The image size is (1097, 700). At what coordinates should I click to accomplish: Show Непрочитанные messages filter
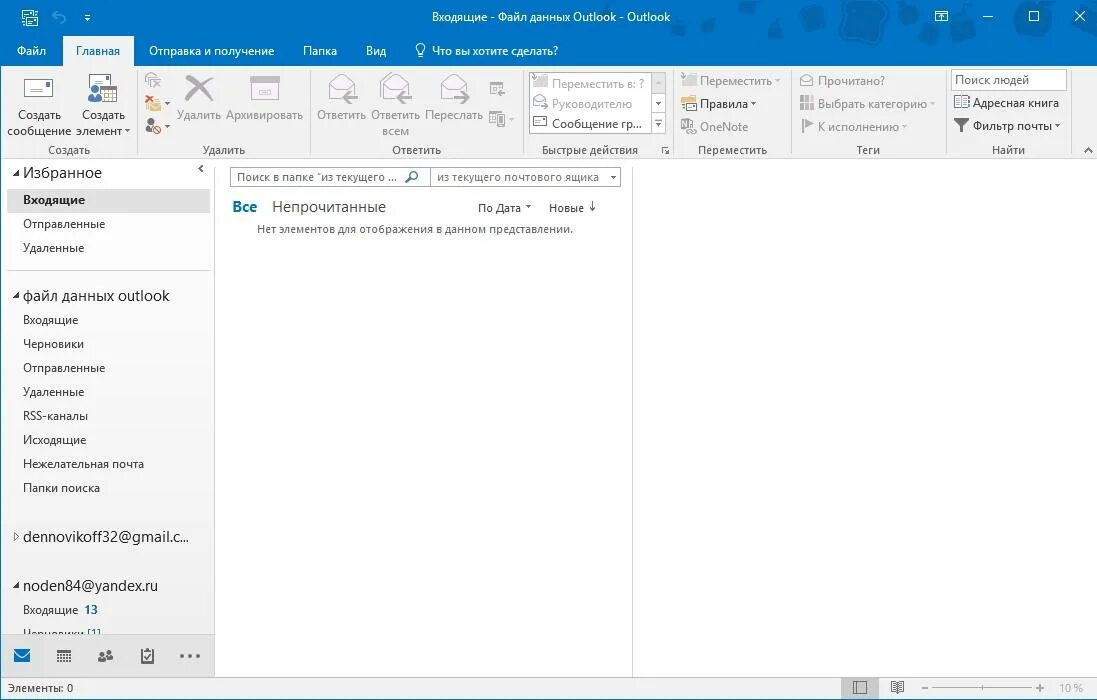(x=329, y=207)
